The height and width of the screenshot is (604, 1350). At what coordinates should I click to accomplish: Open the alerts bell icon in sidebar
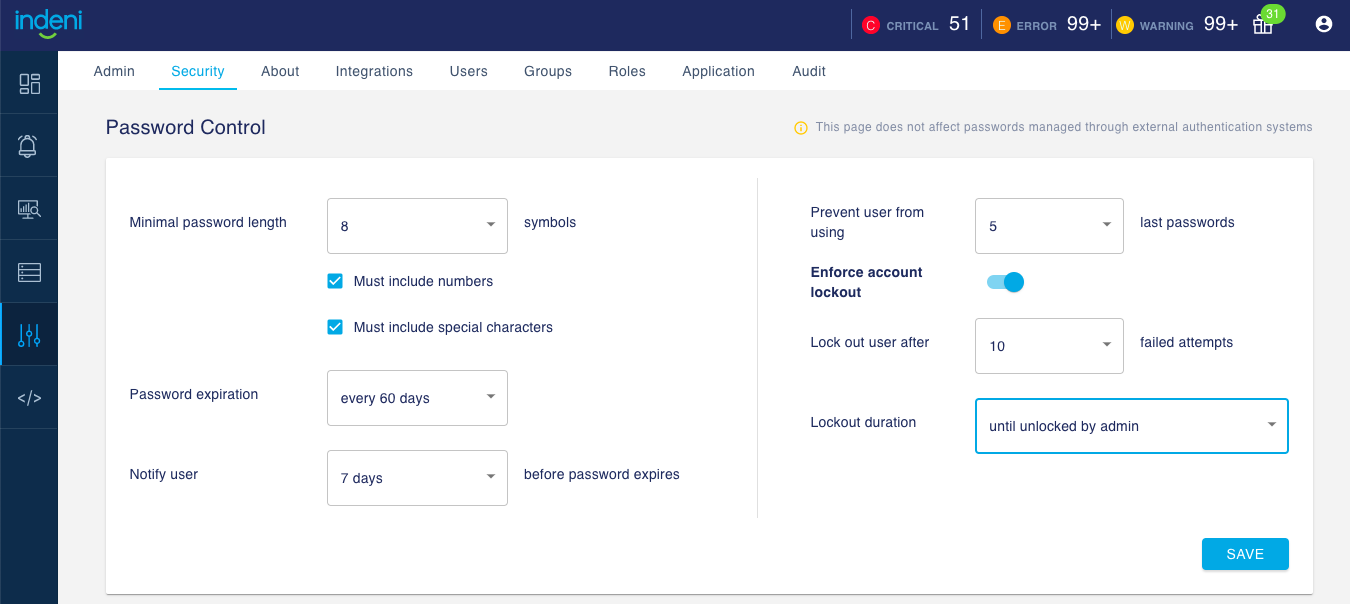29,147
